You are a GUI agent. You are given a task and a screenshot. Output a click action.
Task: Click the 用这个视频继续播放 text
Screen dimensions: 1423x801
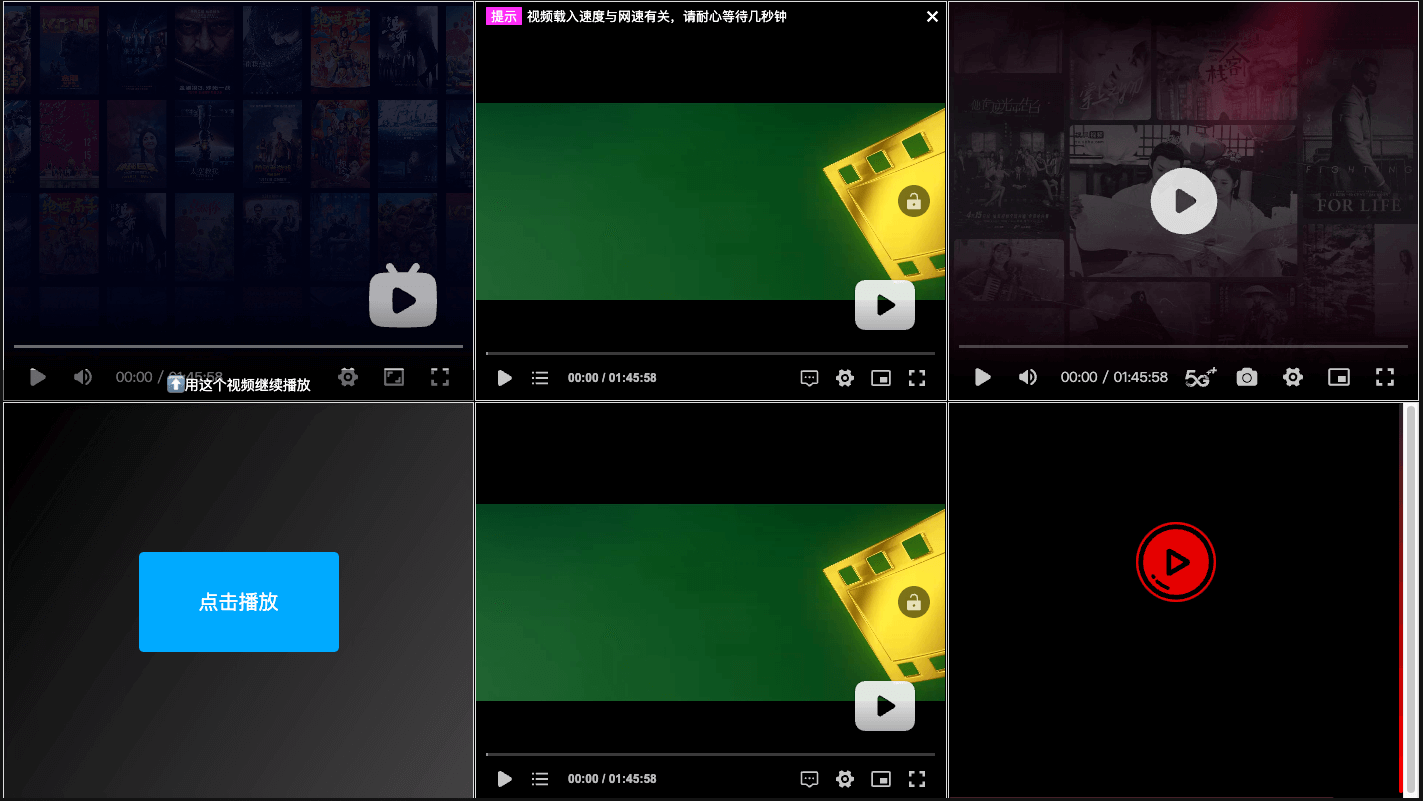(x=247, y=385)
